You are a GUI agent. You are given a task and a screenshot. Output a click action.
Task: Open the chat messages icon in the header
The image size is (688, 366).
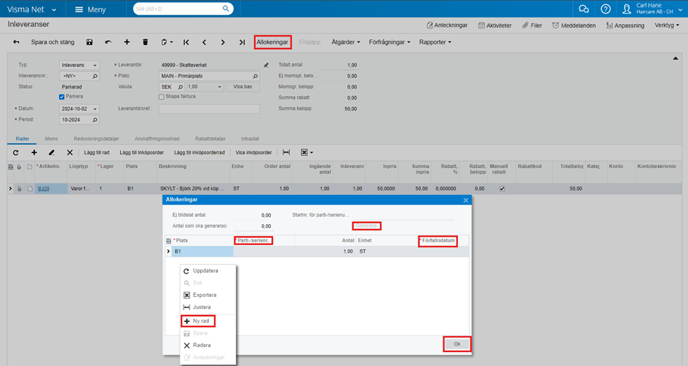(x=584, y=9)
